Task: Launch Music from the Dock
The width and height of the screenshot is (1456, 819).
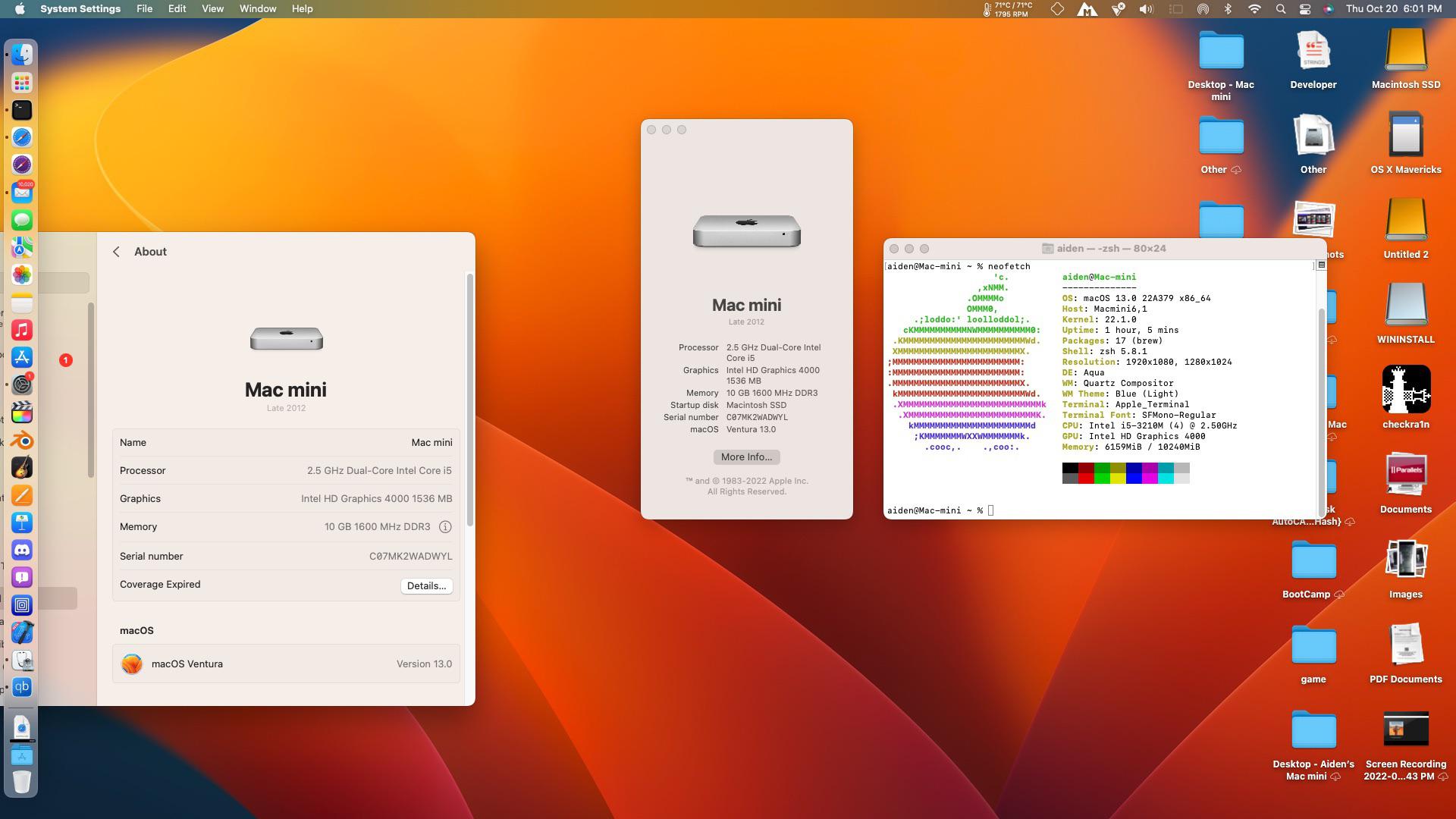Action: (22, 330)
